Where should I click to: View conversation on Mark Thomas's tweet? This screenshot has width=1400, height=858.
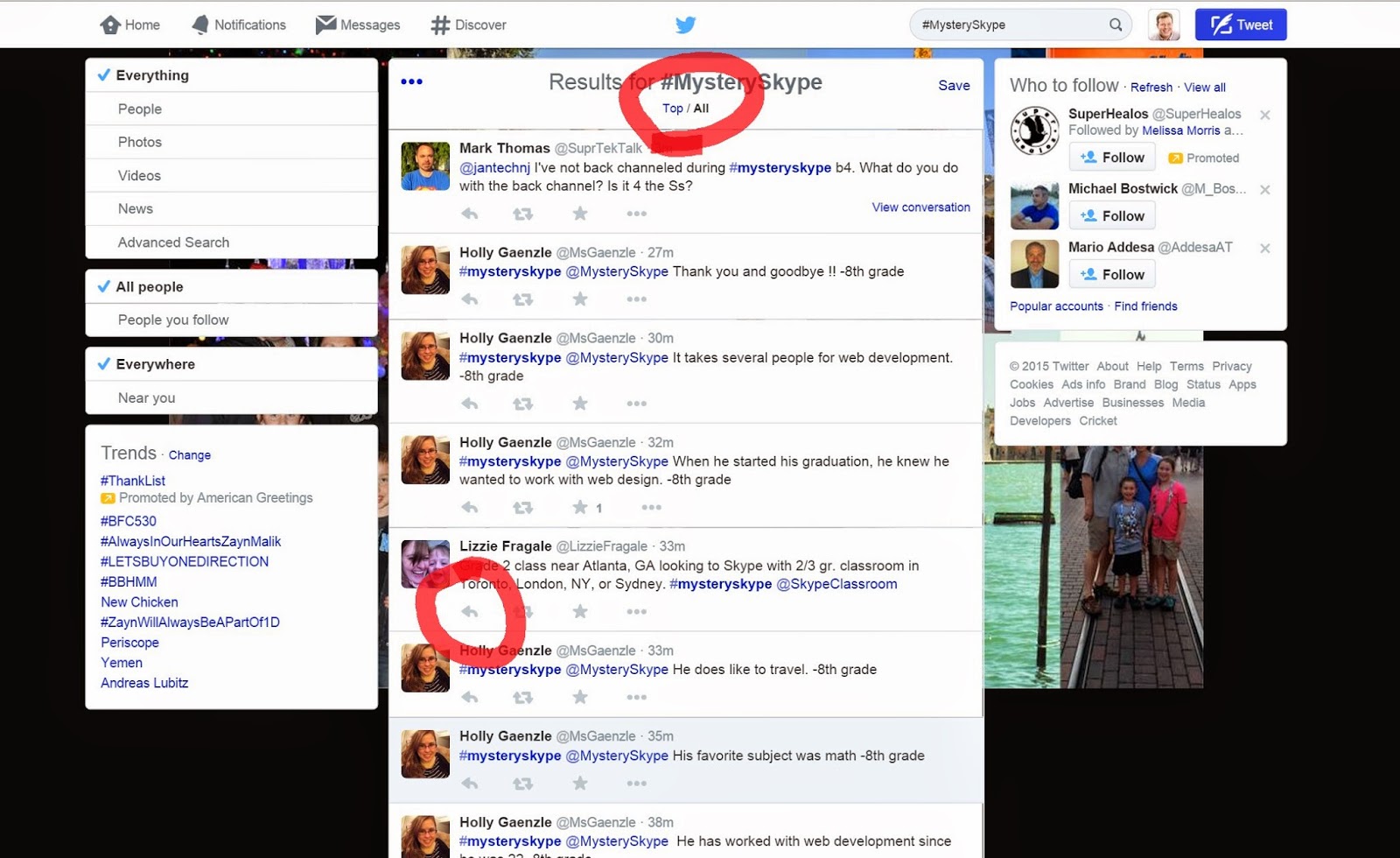(921, 207)
